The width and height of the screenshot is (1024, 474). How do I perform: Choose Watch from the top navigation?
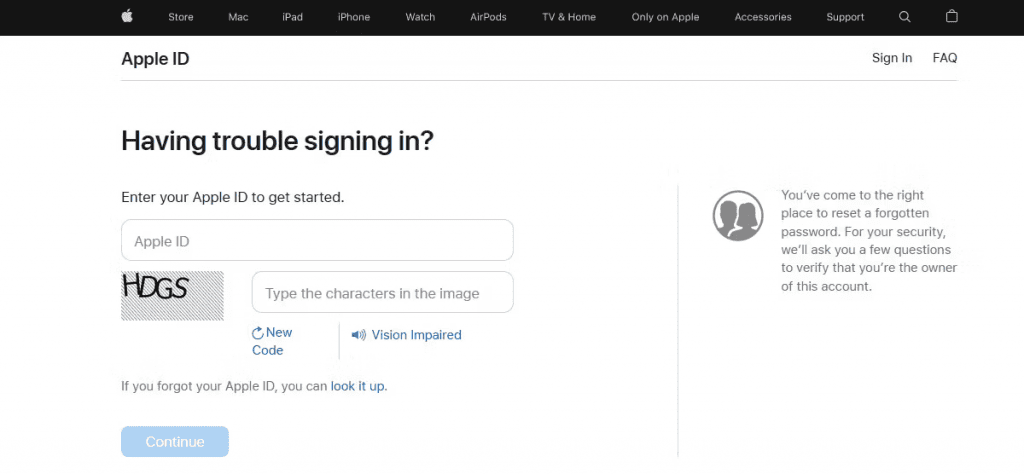click(x=420, y=17)
